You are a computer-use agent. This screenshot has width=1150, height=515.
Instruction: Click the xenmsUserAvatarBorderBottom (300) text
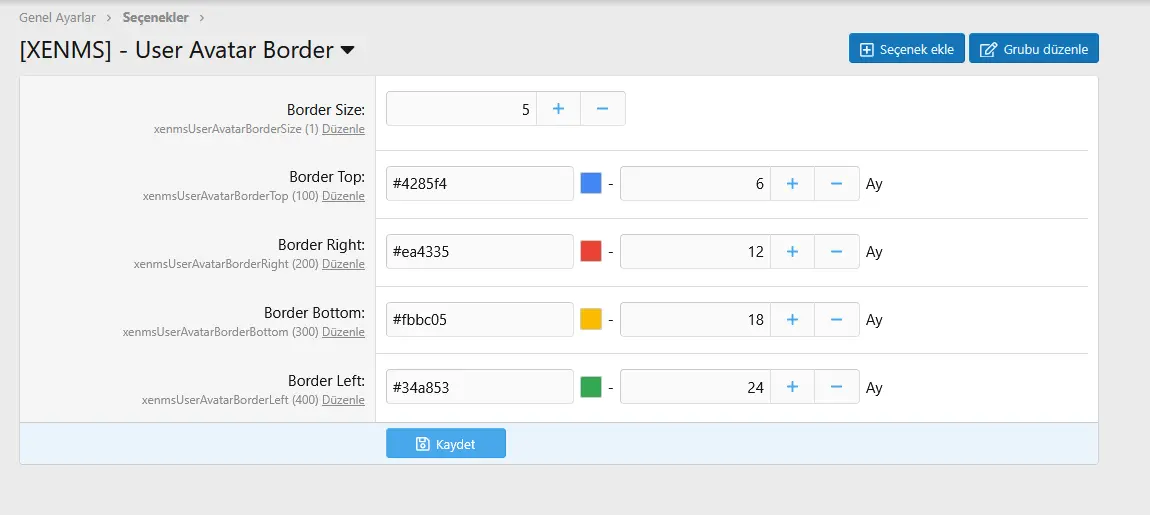[x=221, y=332]
